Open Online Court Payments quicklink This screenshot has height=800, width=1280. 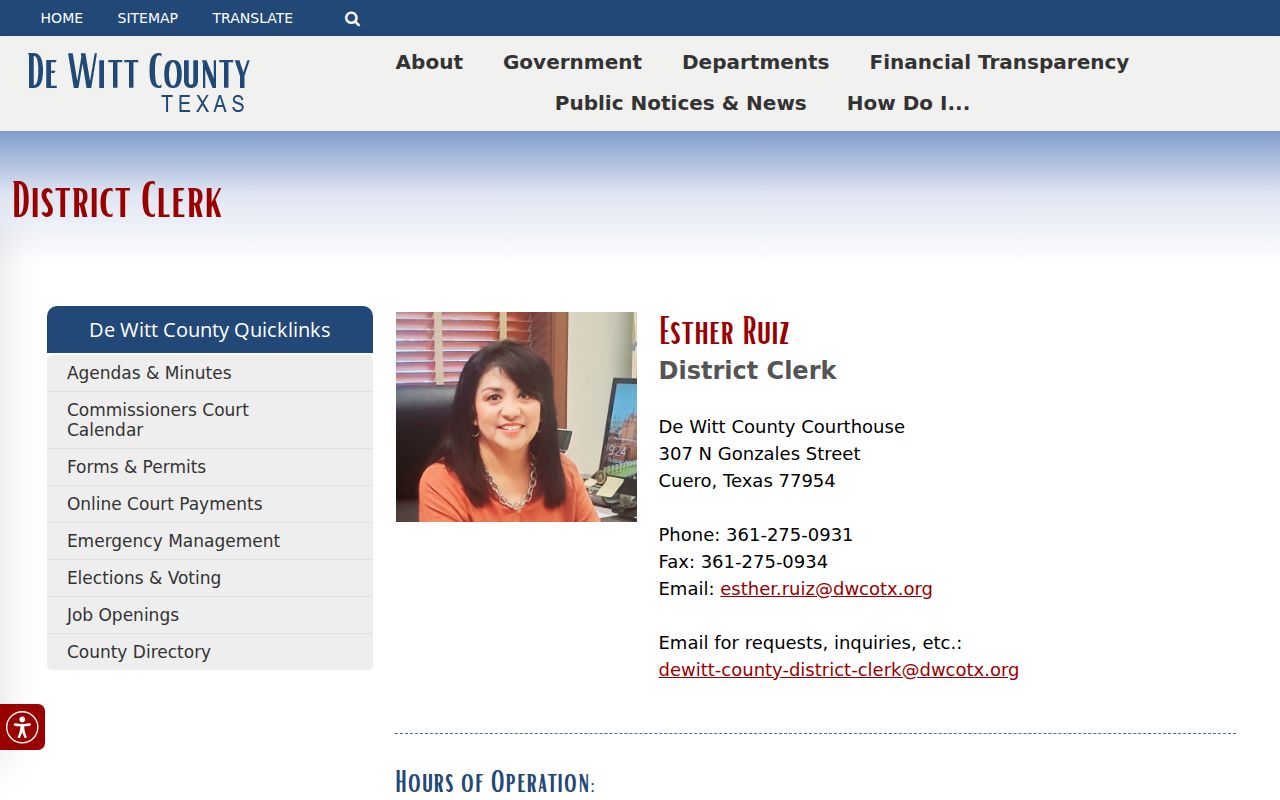pyautogui.click(x=210, y=504)
